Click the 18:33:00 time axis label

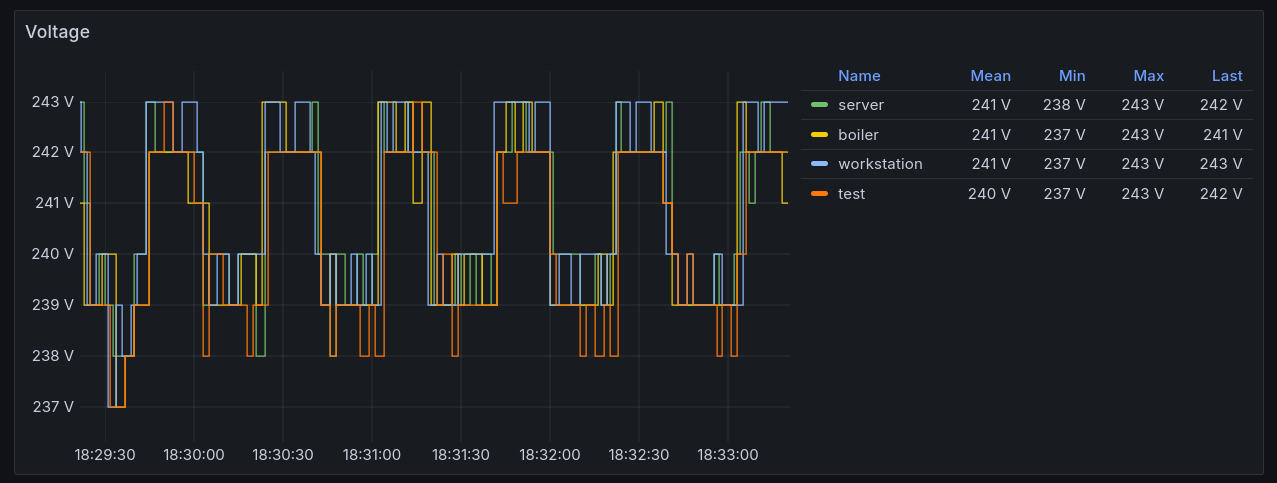coord(726,455)
